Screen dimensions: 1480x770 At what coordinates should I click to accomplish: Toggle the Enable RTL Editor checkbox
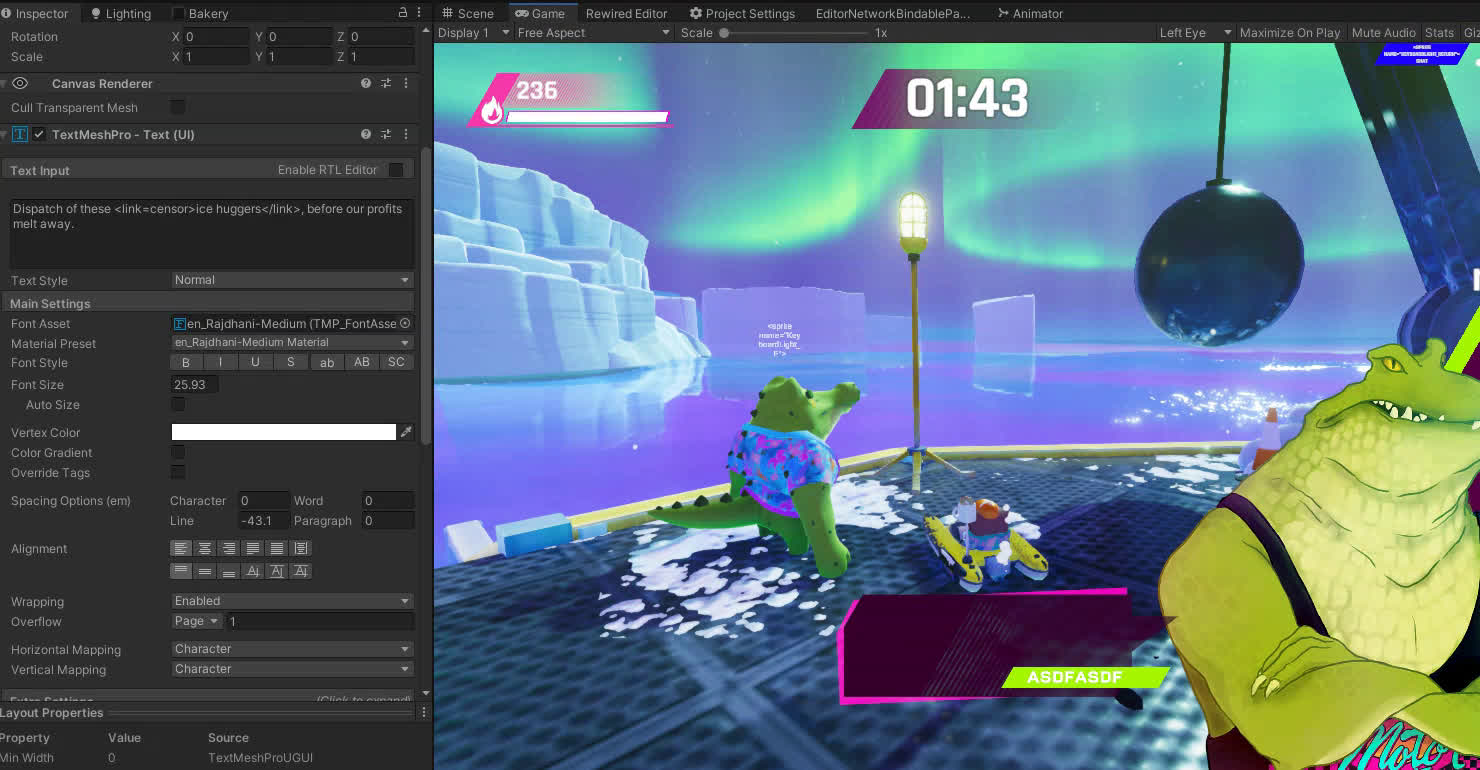tap(396, 170)
